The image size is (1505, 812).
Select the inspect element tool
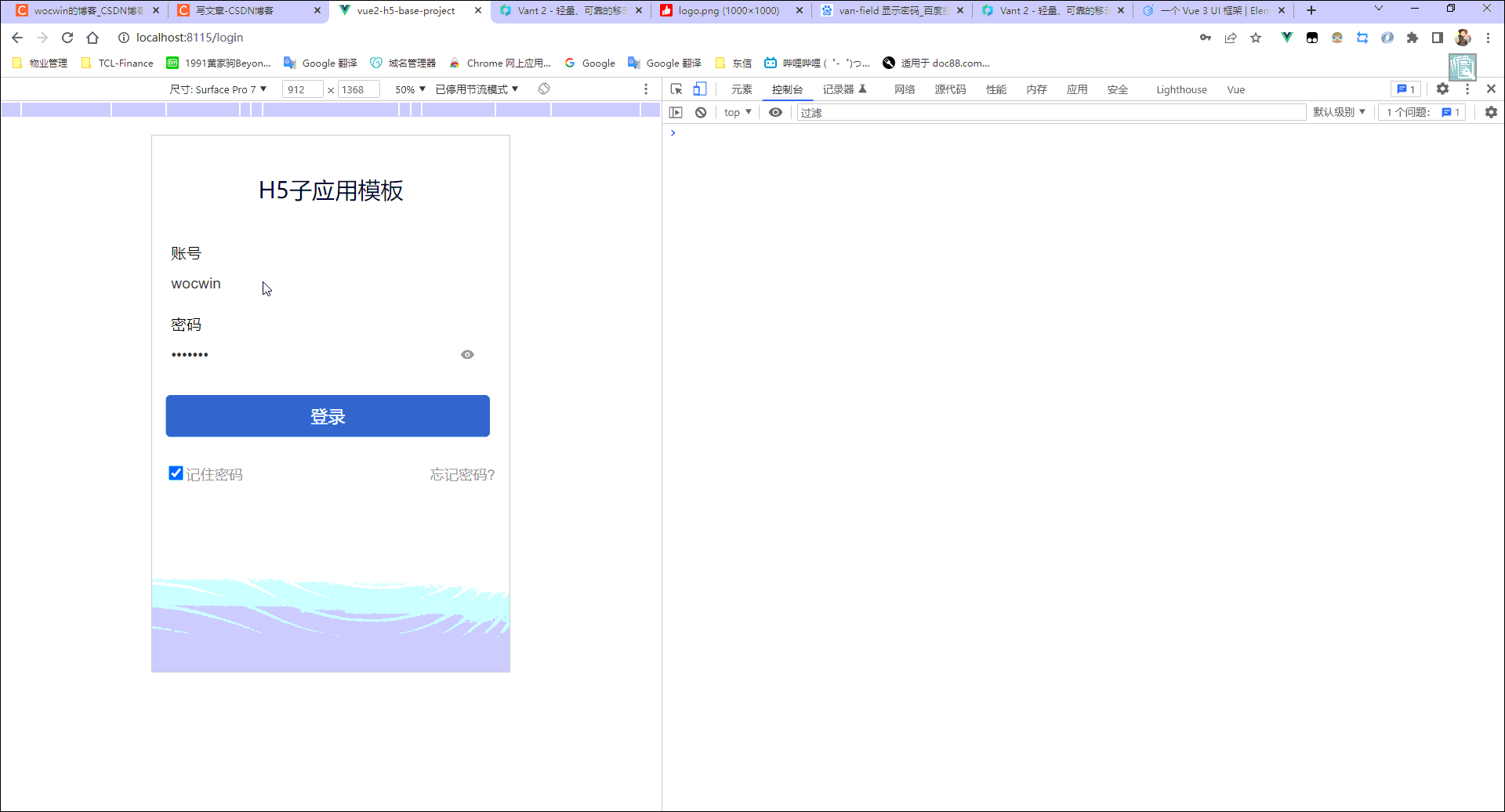click(x=676, y=89)
